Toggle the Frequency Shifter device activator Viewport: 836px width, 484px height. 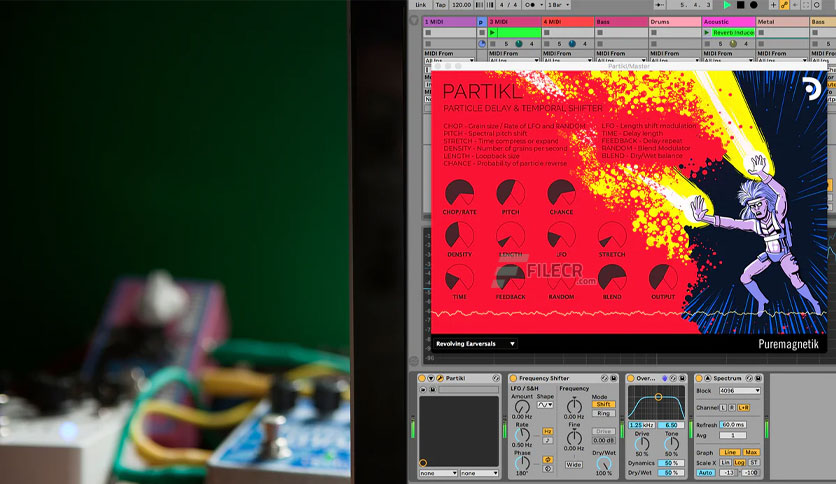[x=513, y=378]
